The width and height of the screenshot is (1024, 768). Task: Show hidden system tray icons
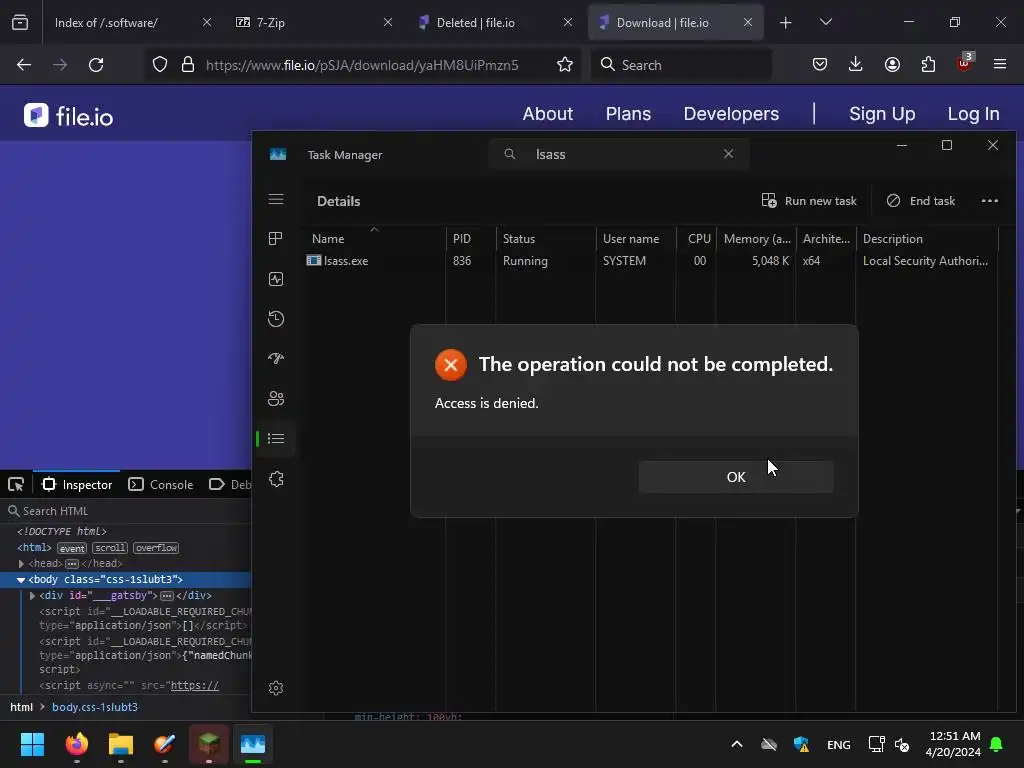[x=737, y=744]
